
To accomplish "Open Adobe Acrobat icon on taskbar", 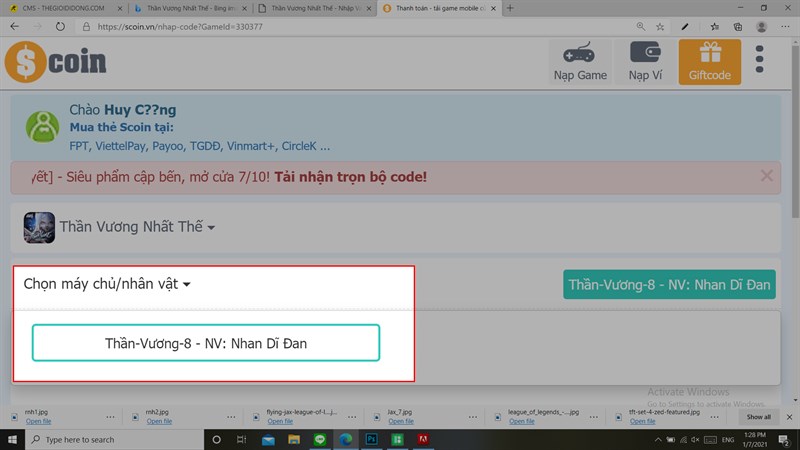I will 423,439.
